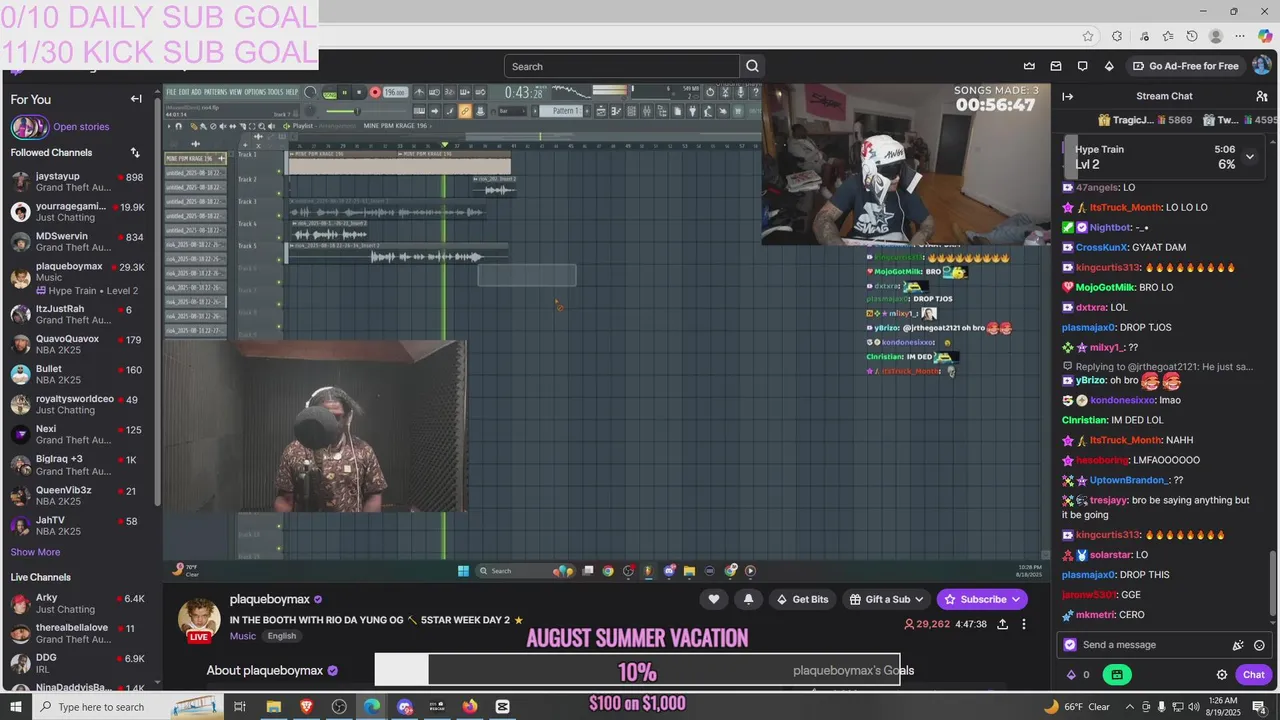Image resolution: width=1280 pixels, height=720 pixels.
Task: Open Bullet channel in sidebar
Action: click(x=80, y=375)
